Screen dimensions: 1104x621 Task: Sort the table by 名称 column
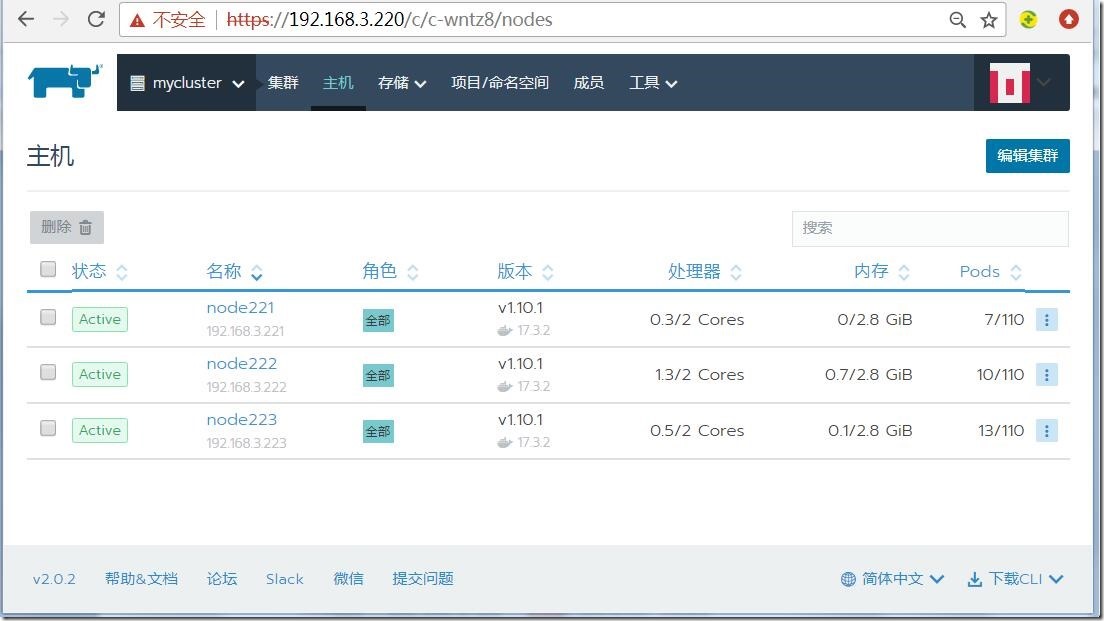click(234, 271)
